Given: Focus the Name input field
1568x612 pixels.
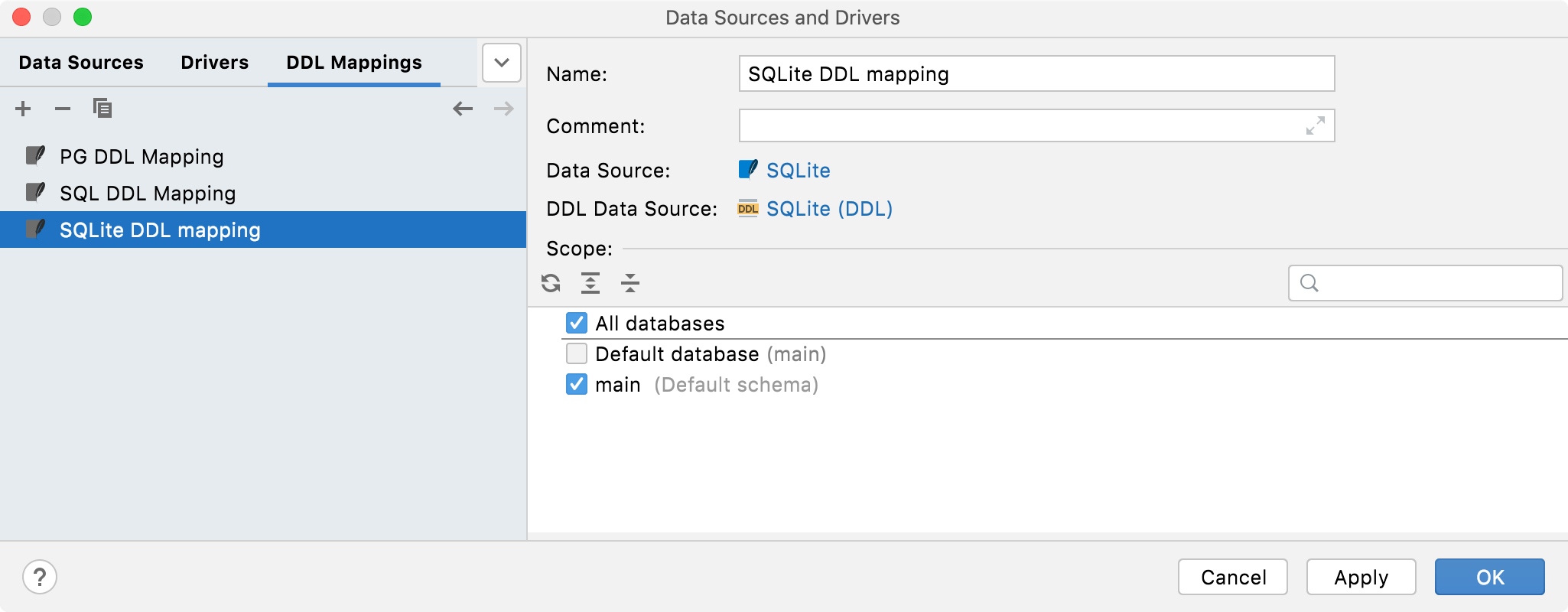Looking at the screenshot, I should tap(1037, 73).
